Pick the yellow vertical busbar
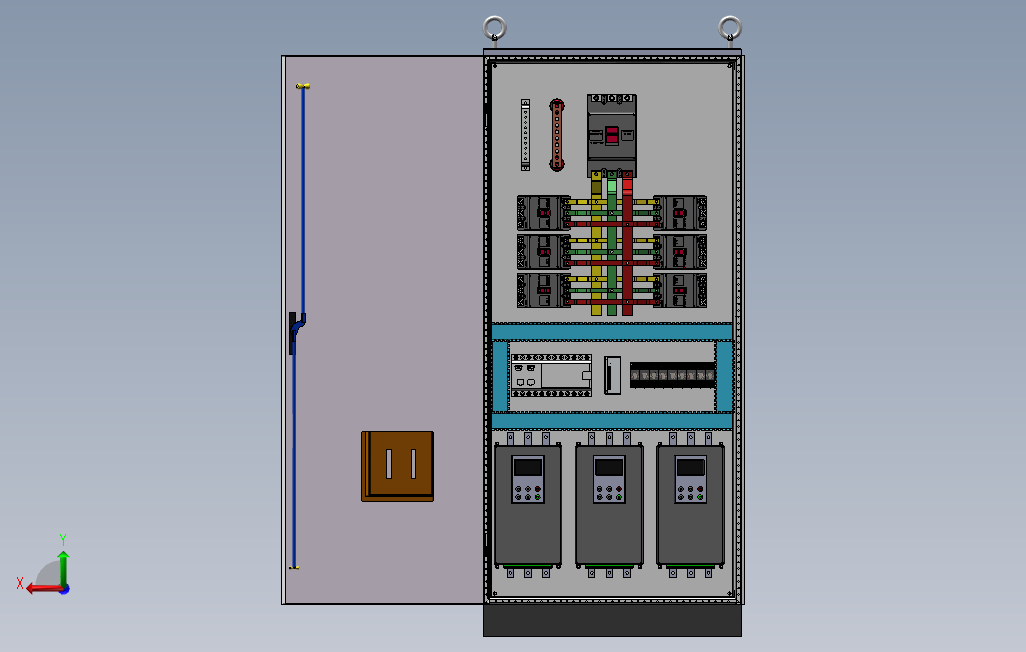This screenshot has height=652, width=1026. pyautogui.click(x=596, y=245)
